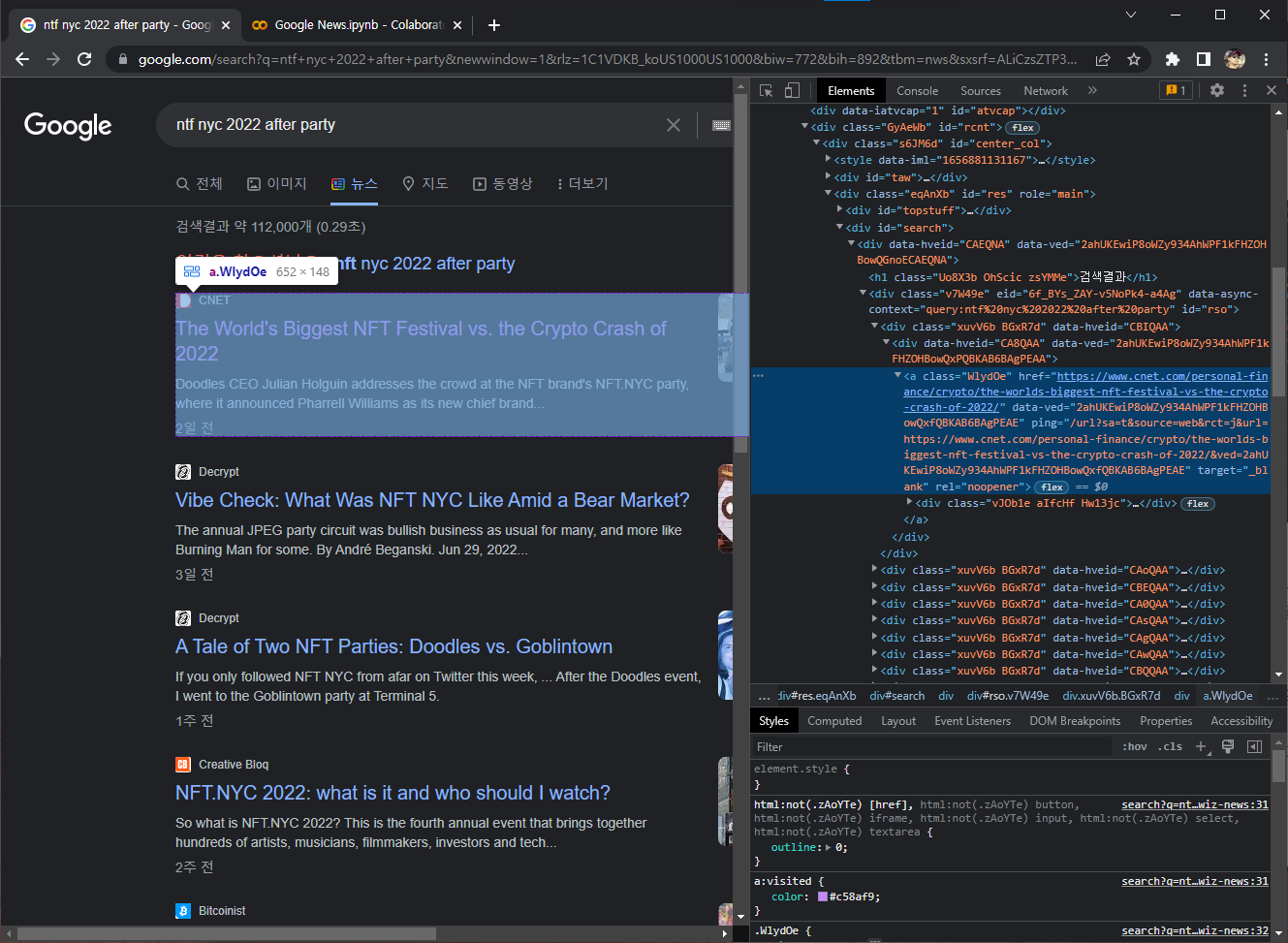Open corrected query nft nyc 2022 after party

(425, 264)
